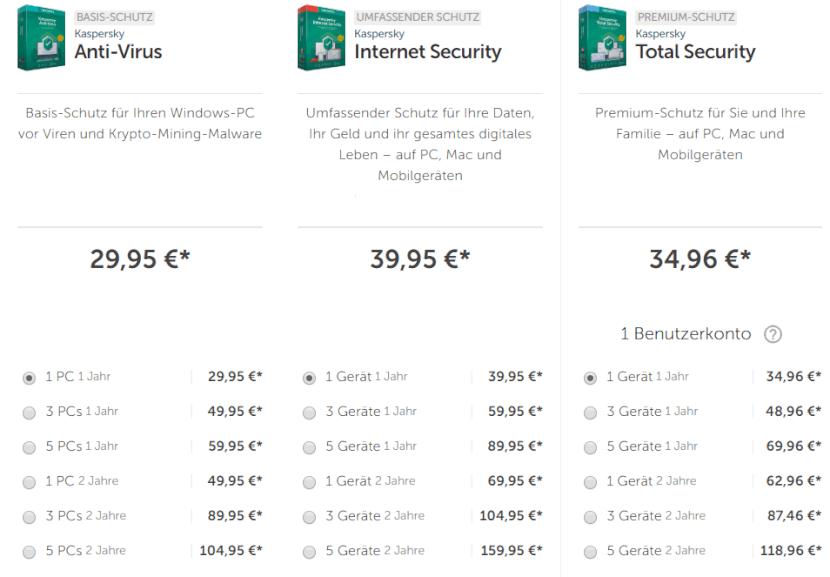Select Anti-Virus 3 PCs 1 Jahr option

[29, 412]
